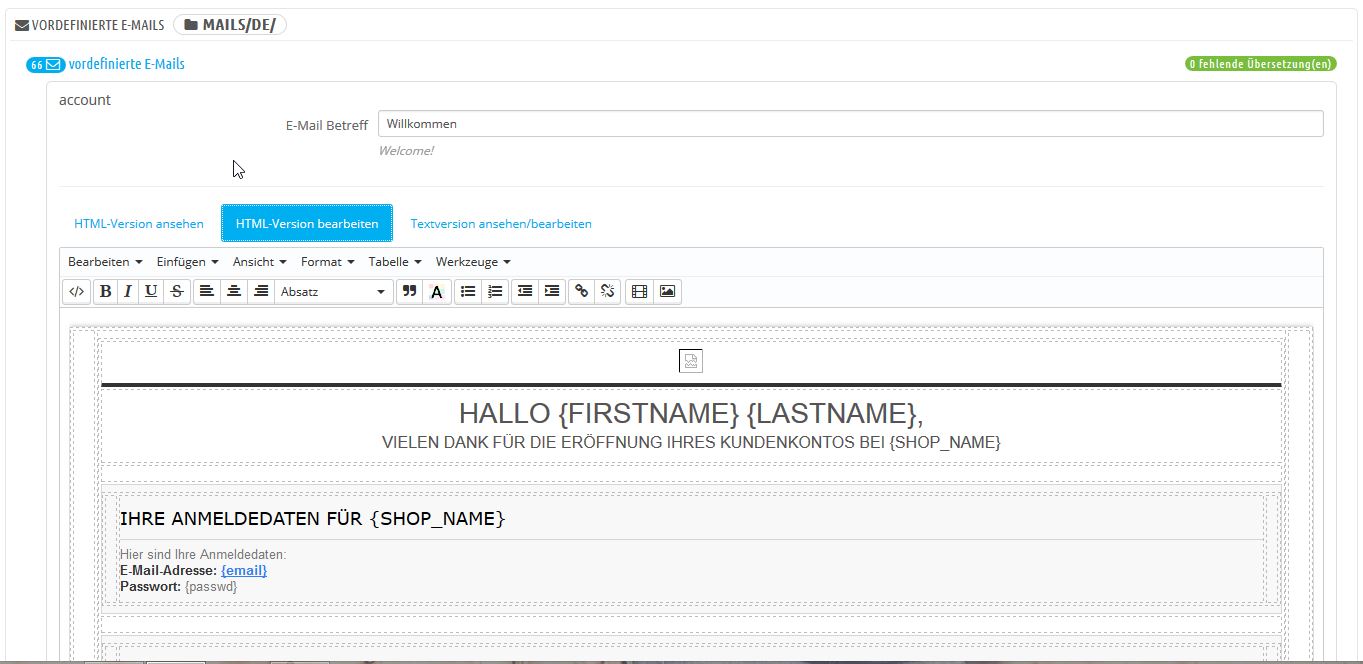Open the Bearbeiten menu
This screenshot has width=1363, height=664.
tap(105, 262)
